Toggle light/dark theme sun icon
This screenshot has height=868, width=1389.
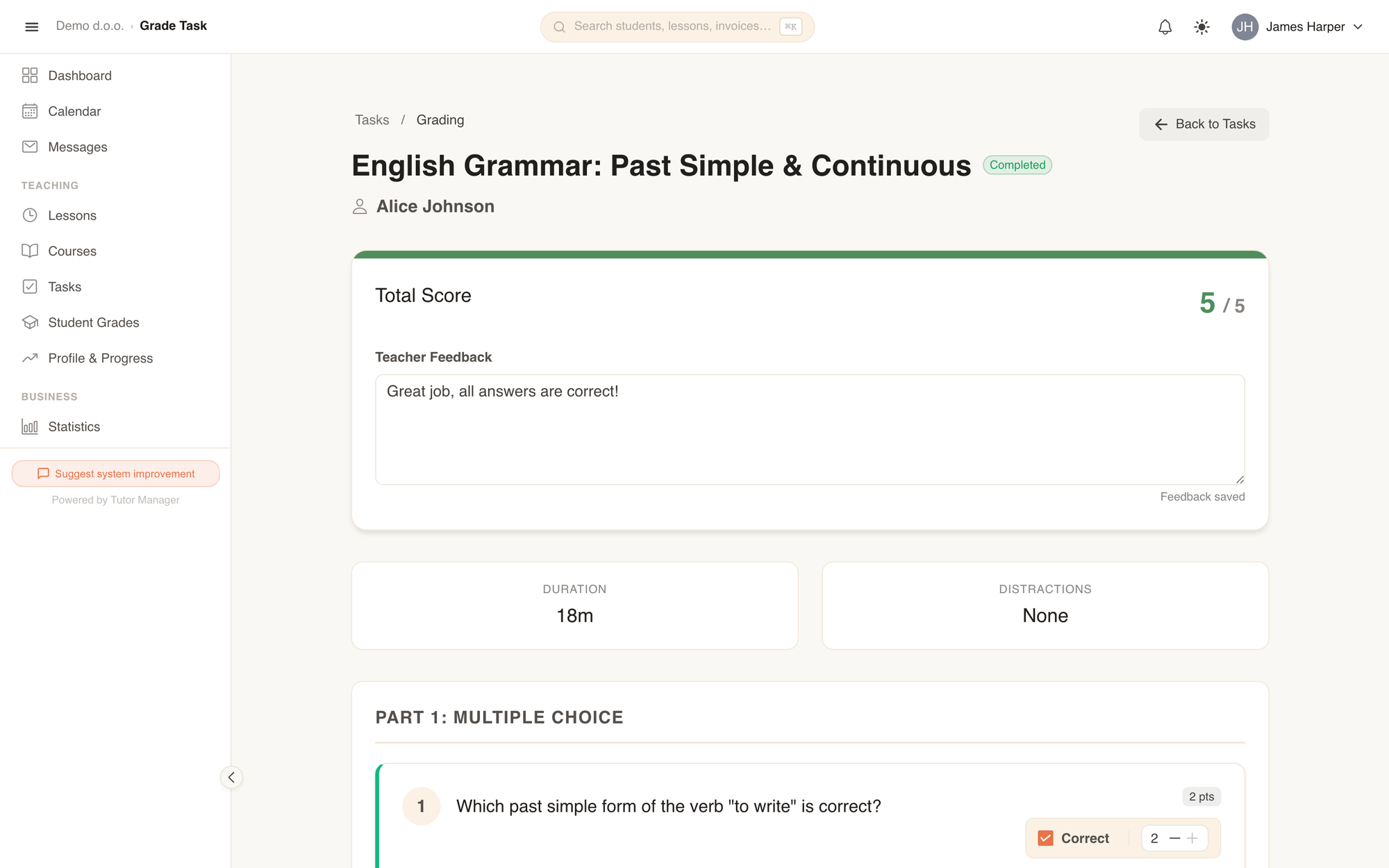coord(1201,27)
